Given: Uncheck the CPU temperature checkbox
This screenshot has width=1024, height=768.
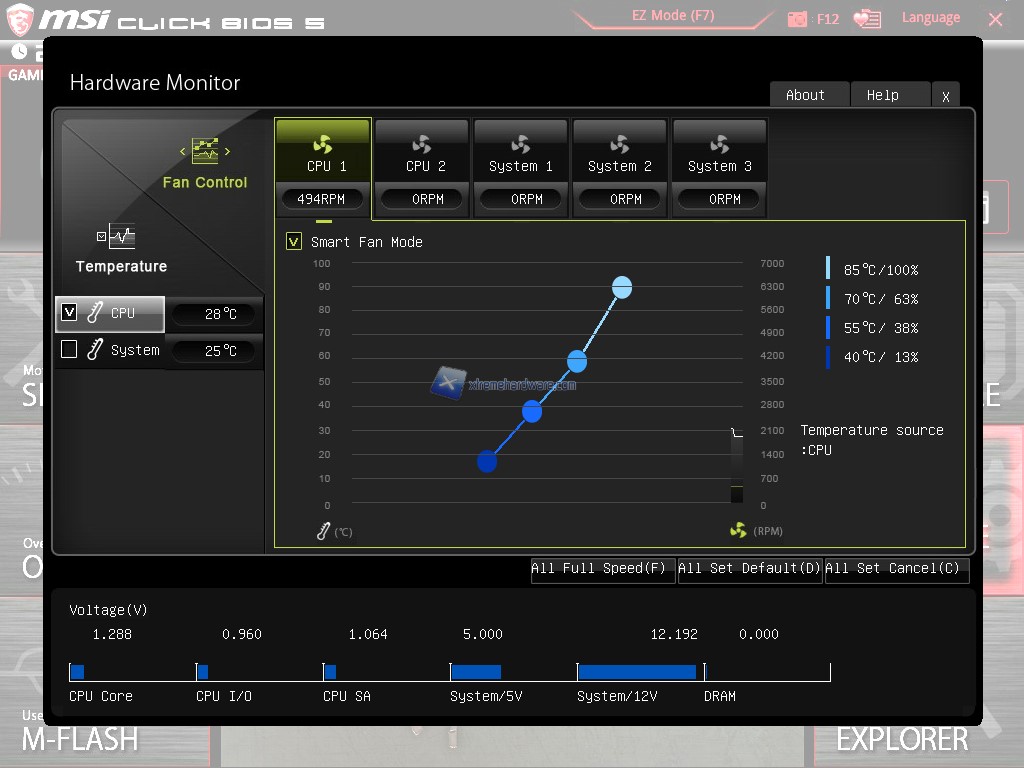Looking at the screenshot, I should [x=69, y=312].
